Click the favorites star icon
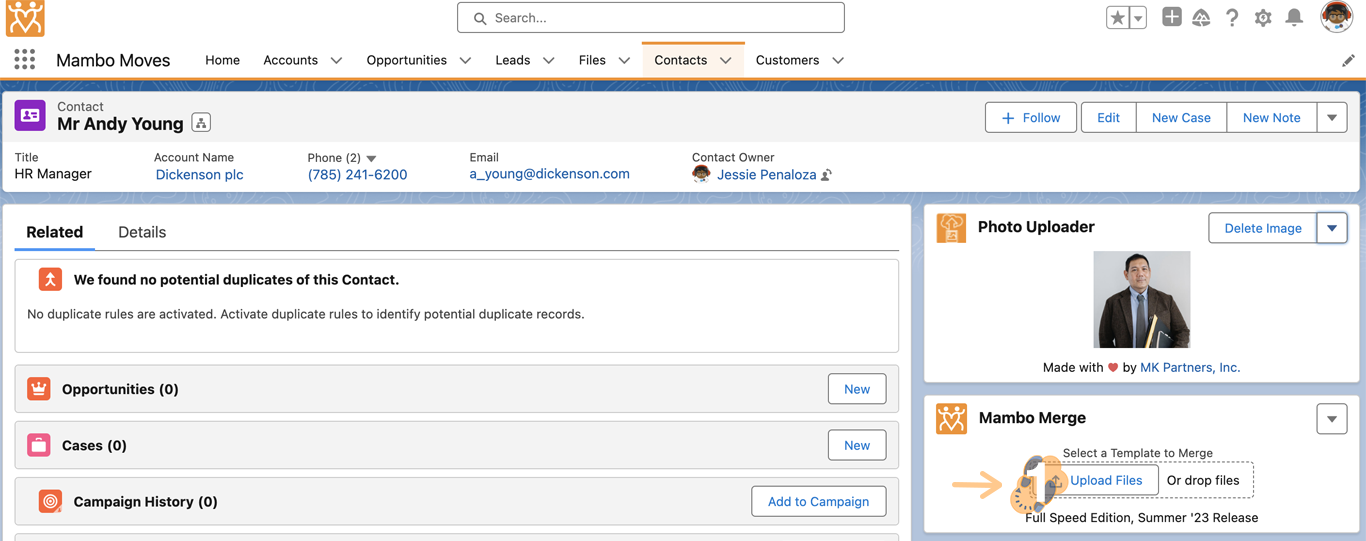 tap(1117, 18)
